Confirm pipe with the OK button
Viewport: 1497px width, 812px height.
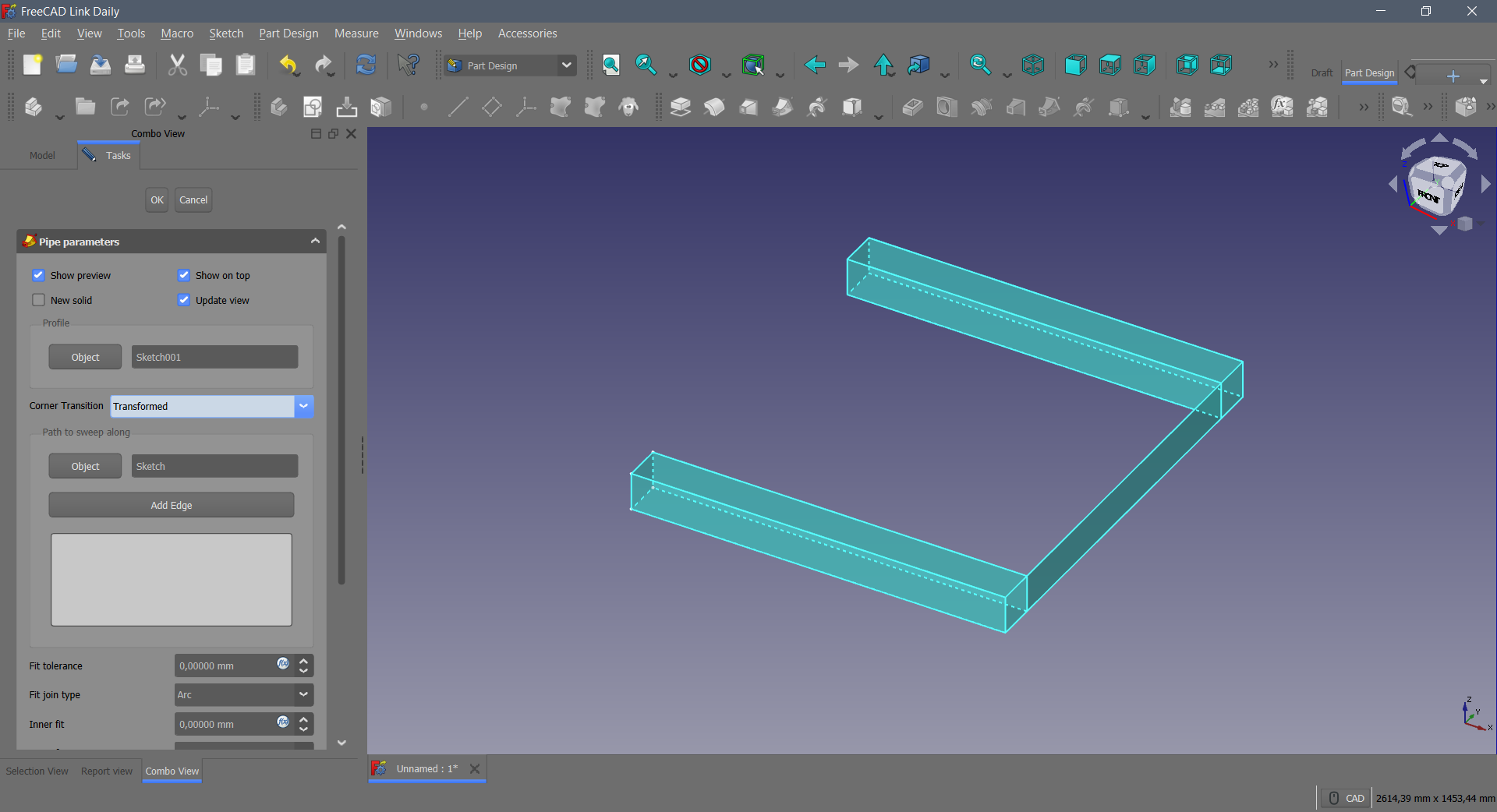[156, 199]
